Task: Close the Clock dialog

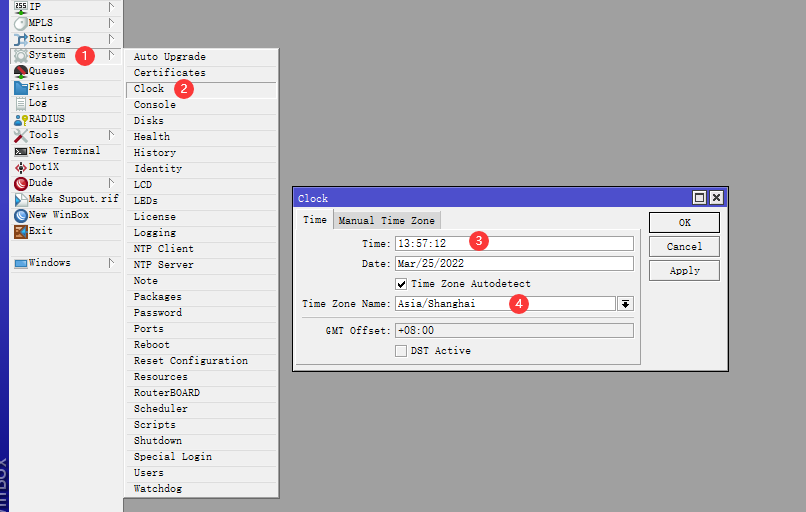Action: (x=716, y=198)
